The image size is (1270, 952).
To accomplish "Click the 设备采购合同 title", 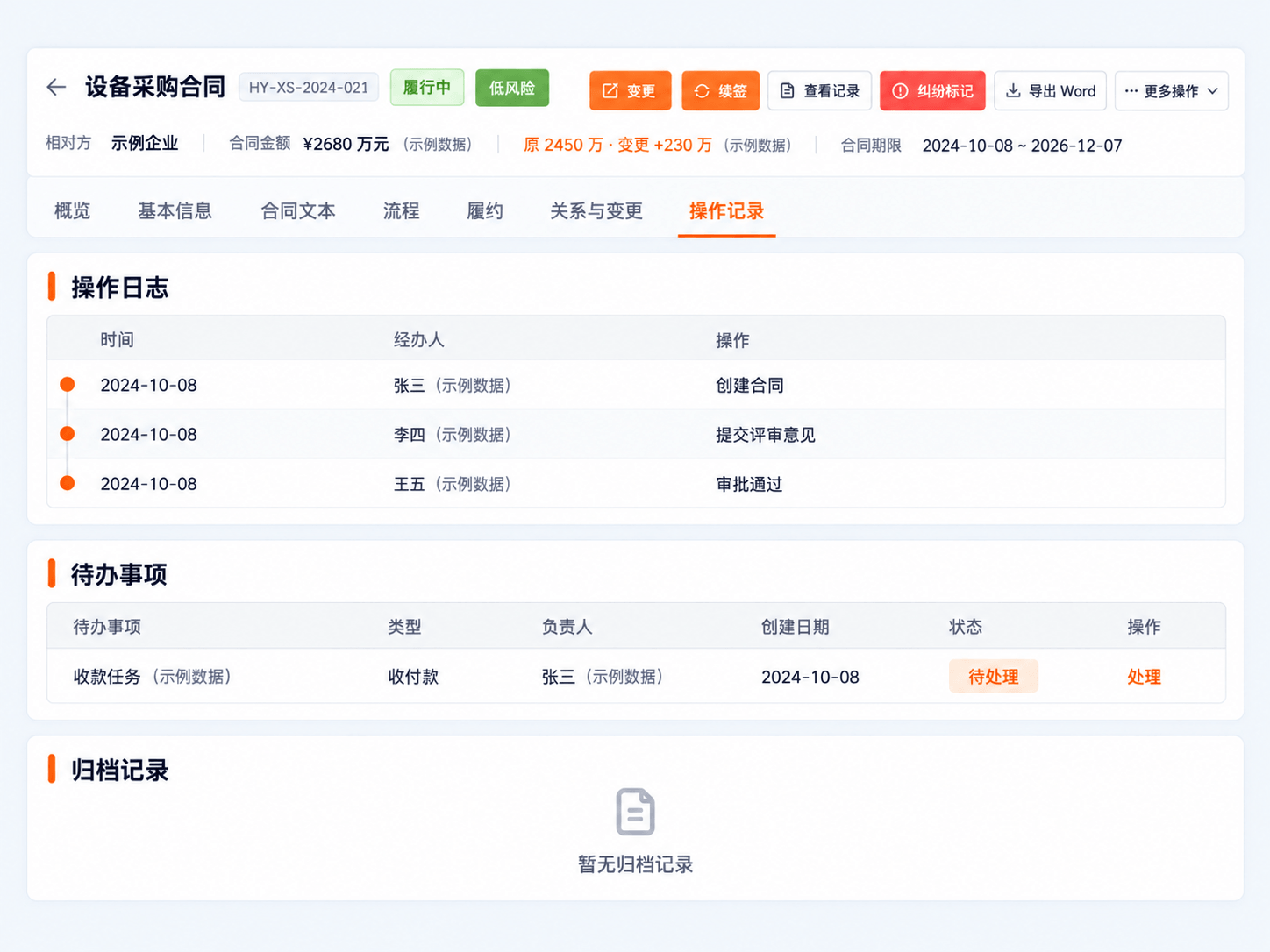I will point(155,87).
